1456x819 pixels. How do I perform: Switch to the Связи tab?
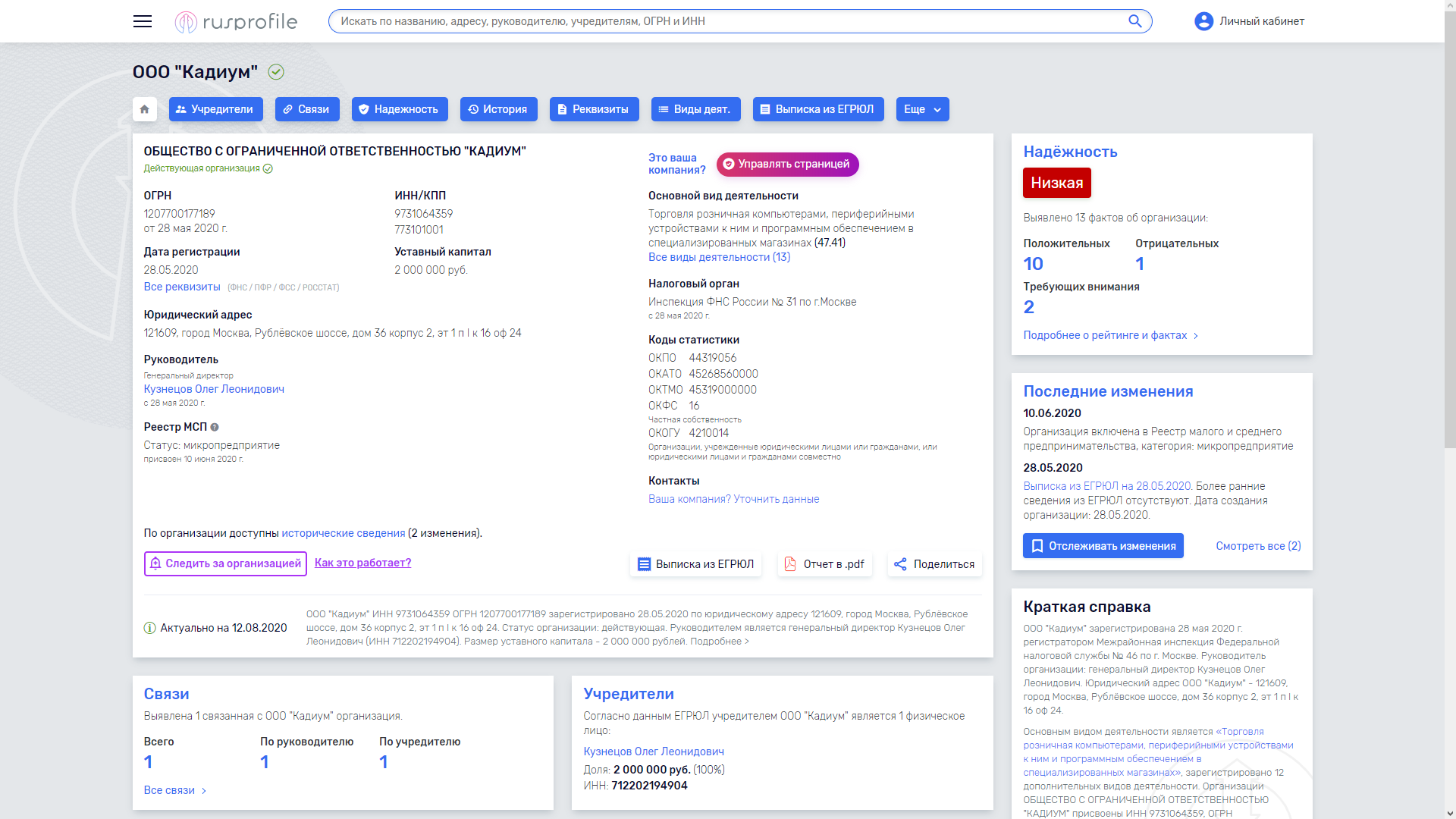point(307,109)
